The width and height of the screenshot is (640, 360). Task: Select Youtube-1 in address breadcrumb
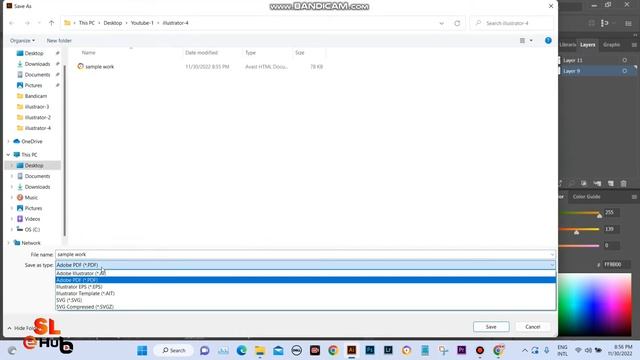point(142,23)
